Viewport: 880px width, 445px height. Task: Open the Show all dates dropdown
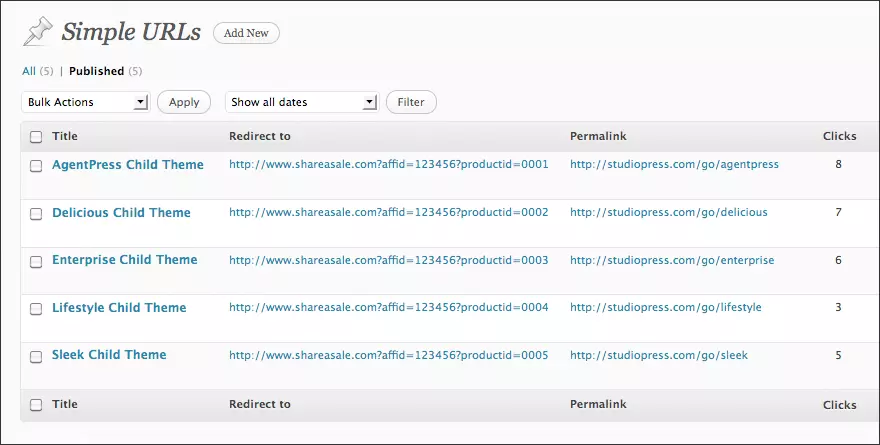pyautogui.click(x=302, y=102)
